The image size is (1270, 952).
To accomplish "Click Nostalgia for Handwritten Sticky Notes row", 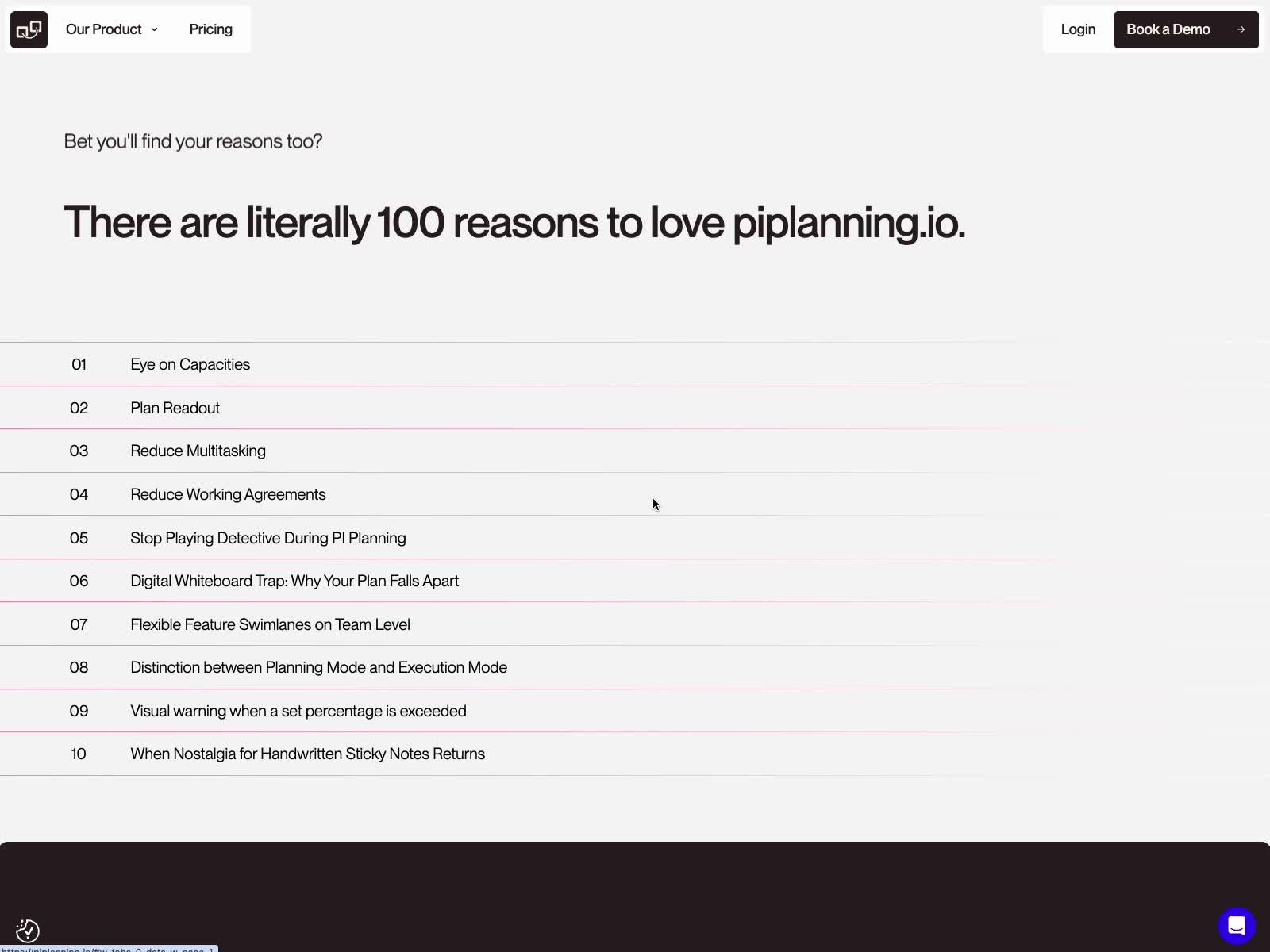I will (x=307, y=754).
